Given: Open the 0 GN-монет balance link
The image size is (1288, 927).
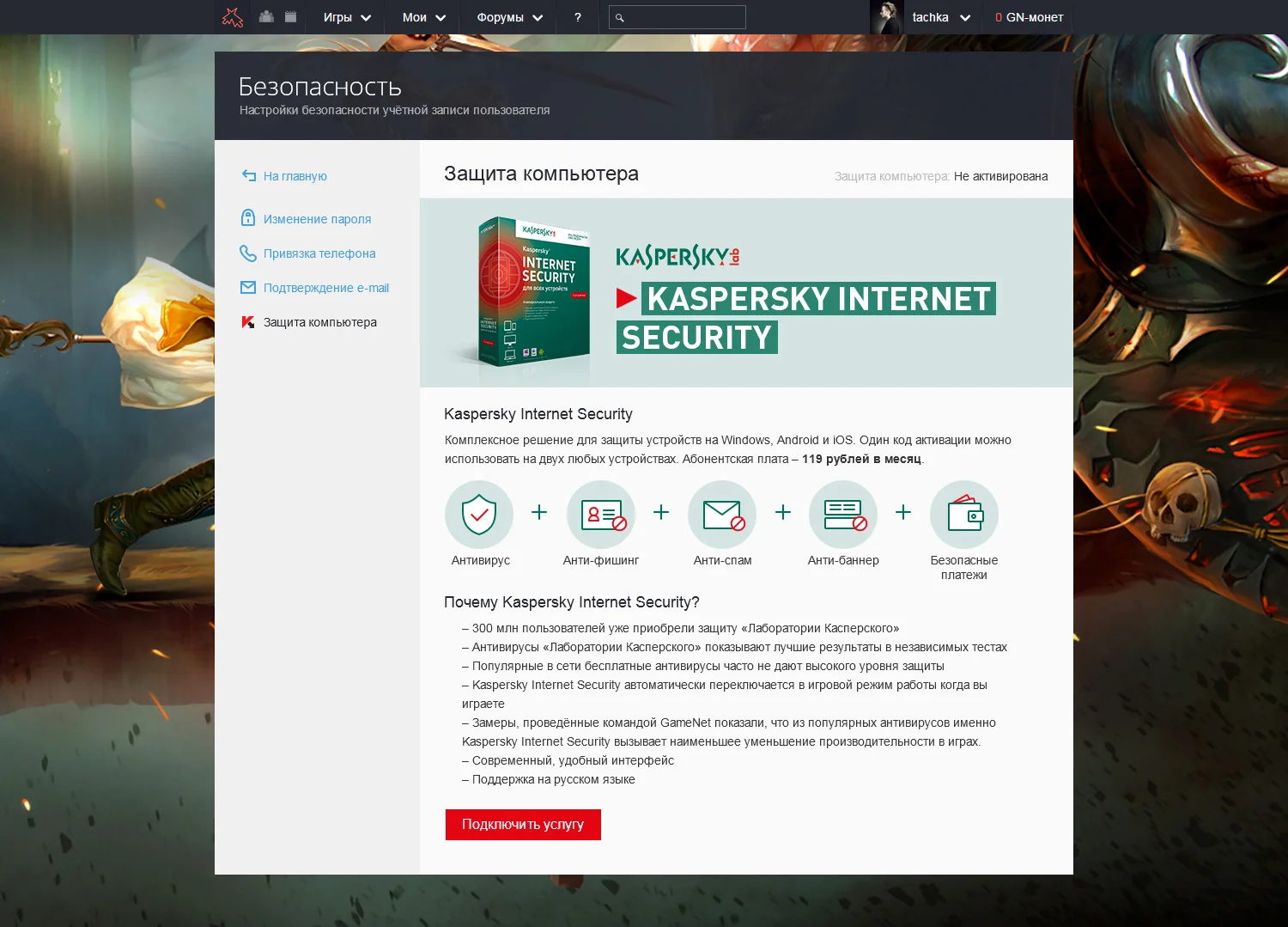Looking at the screenshot, I should click(x=1029, y=17).
